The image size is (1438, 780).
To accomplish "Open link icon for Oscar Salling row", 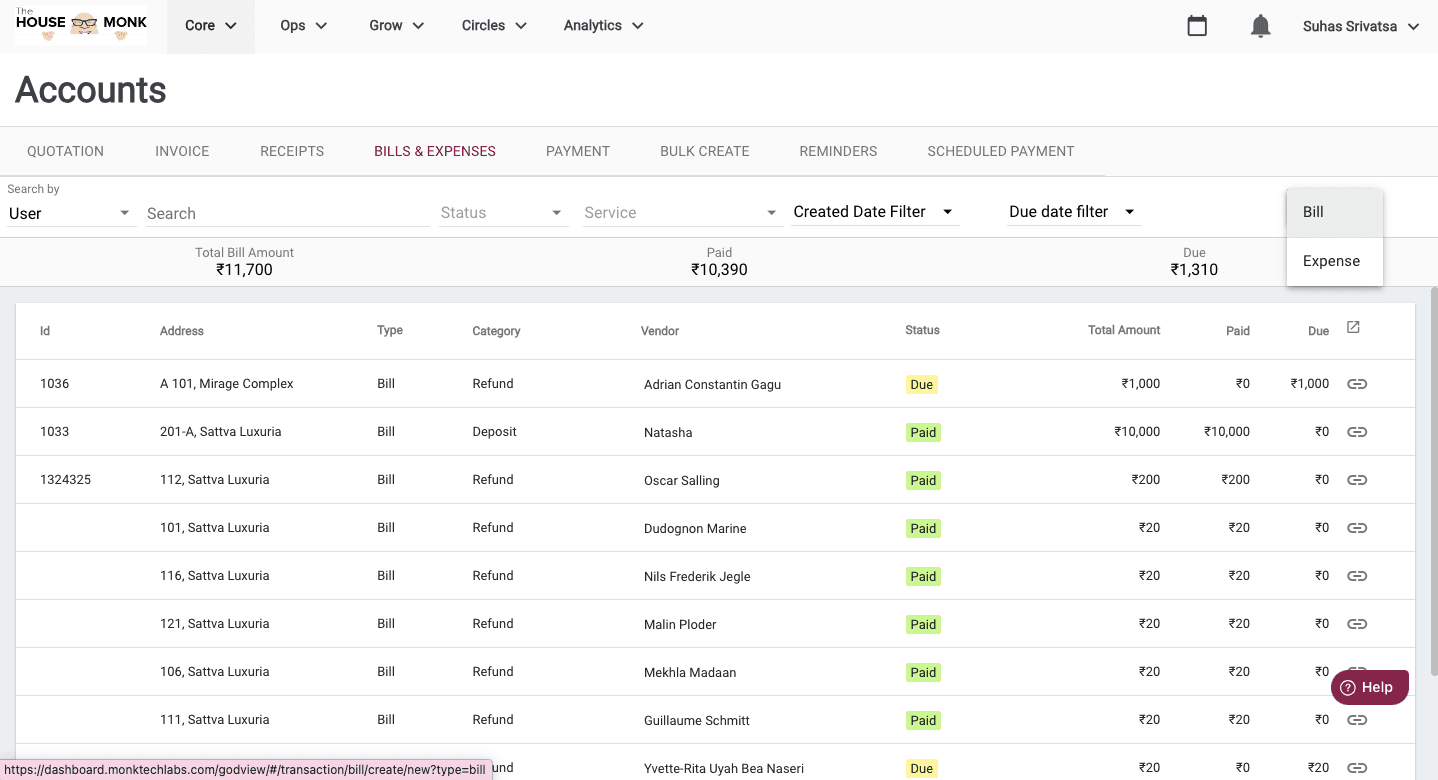I will (1357, 480).
